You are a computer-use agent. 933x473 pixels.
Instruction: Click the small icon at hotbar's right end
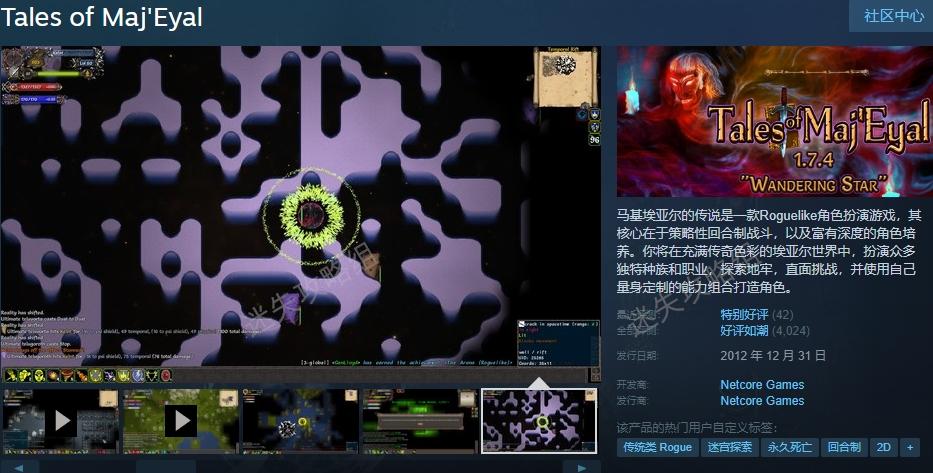coord(594,374)
